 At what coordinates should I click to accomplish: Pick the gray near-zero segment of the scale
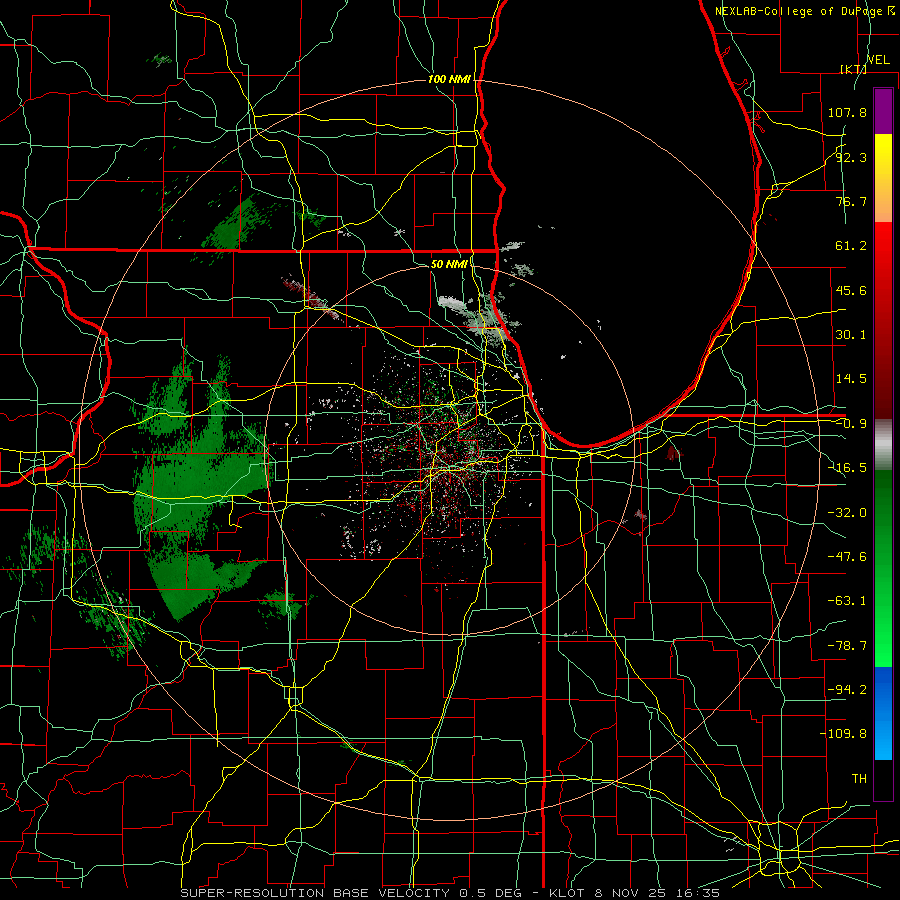[x=883, y=445]
